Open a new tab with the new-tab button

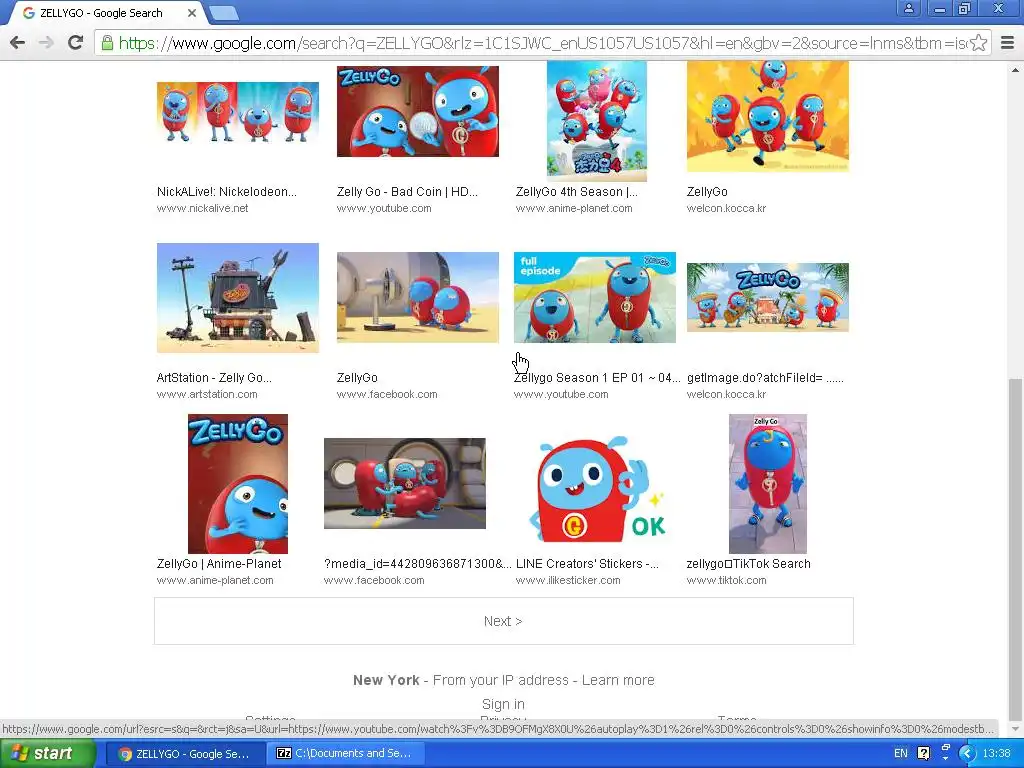(x=224, y=12)
